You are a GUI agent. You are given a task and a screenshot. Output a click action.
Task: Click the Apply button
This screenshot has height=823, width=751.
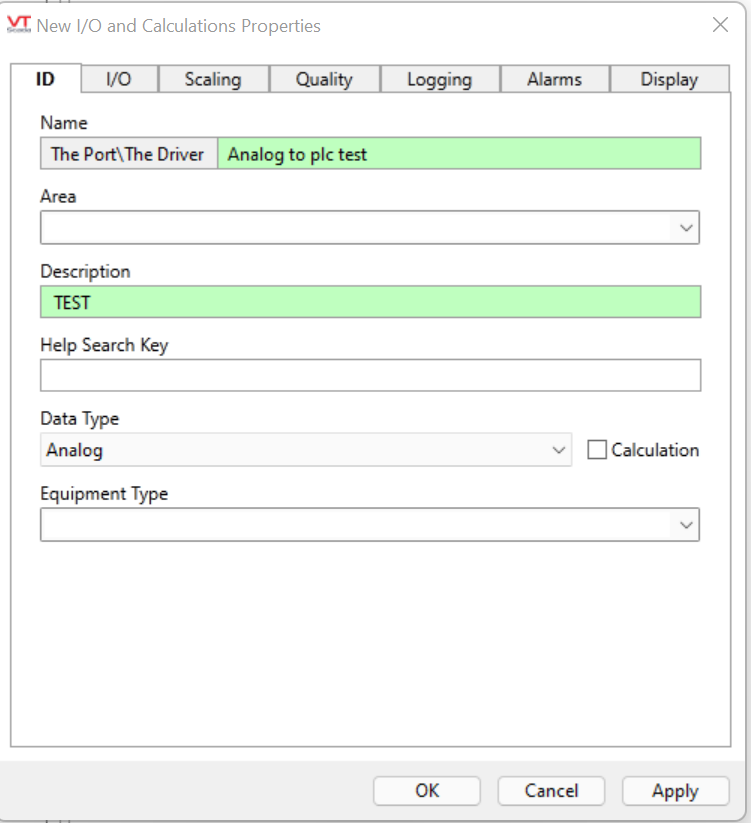[675, 791]
